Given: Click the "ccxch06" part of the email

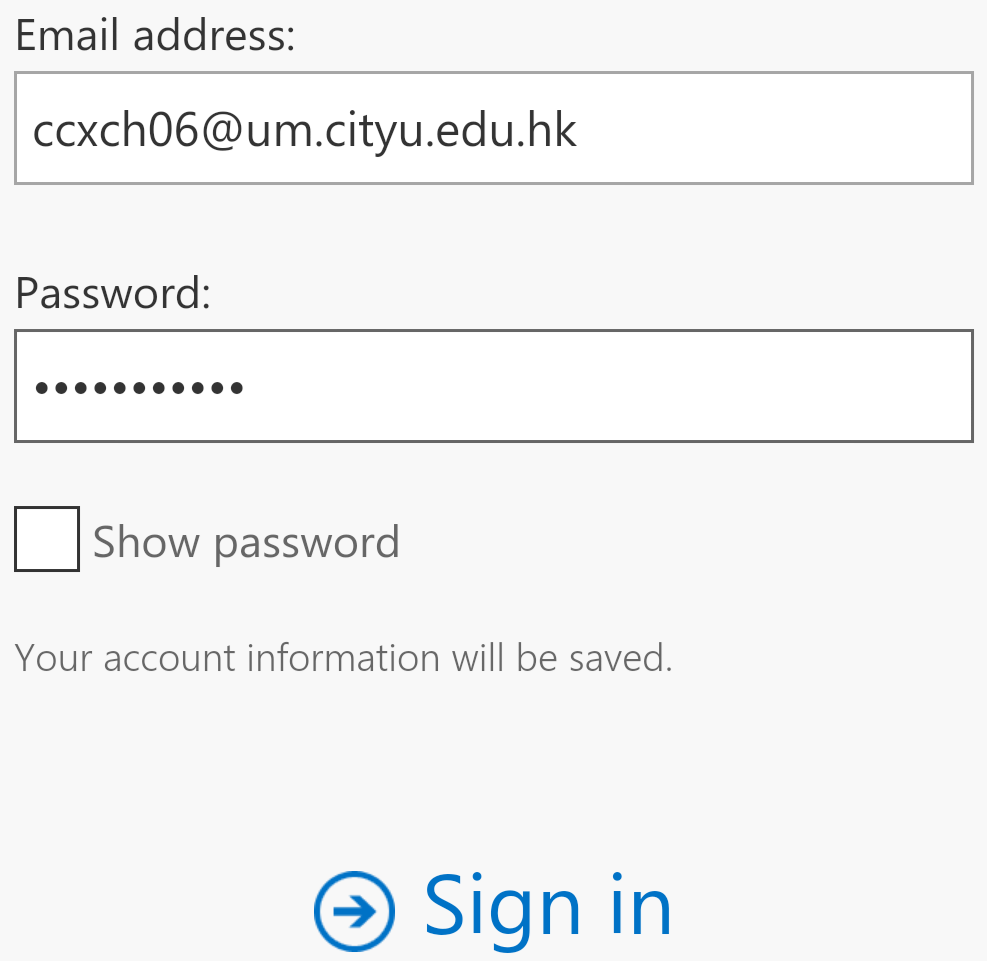Looking at the screenshot, I should coord(115,131).
